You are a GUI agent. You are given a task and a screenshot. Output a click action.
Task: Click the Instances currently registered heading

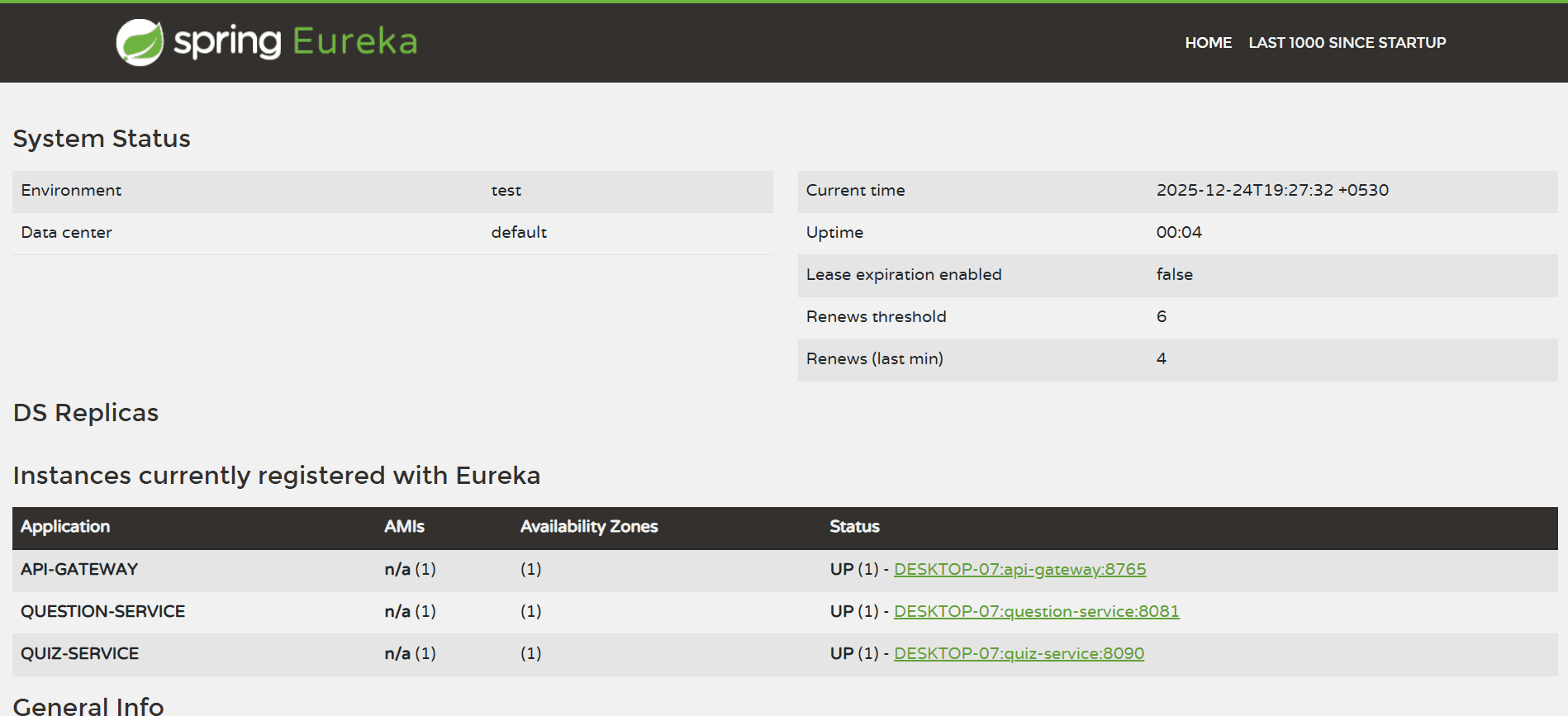tap(277, 476)
